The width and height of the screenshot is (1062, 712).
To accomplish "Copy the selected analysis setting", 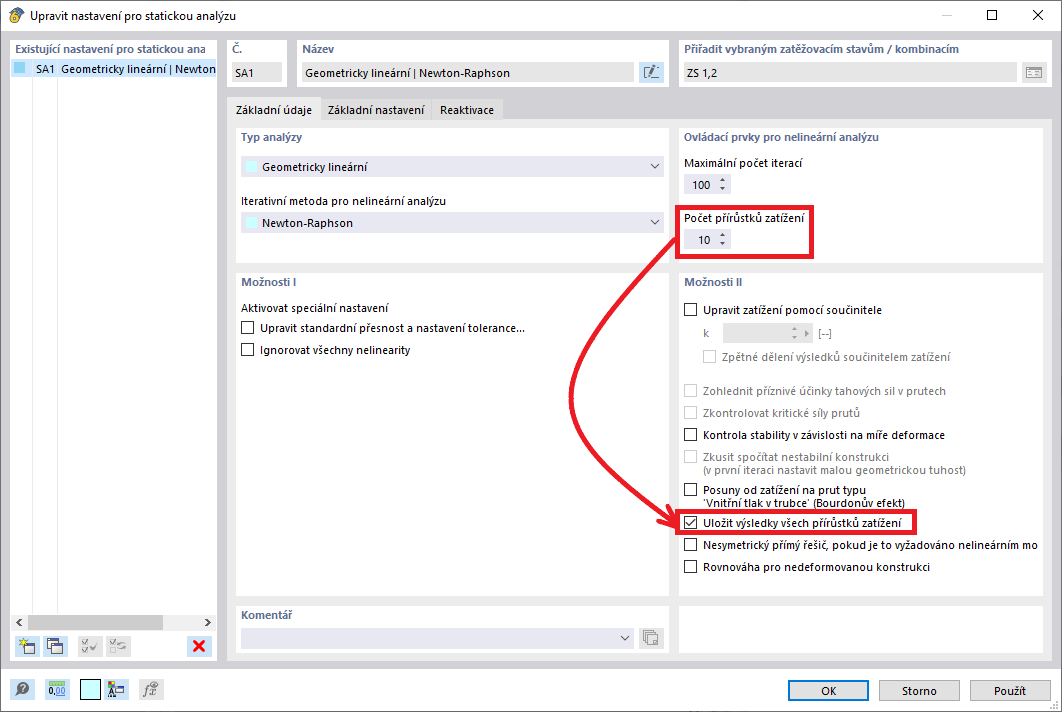I will [x=56, y=646].
